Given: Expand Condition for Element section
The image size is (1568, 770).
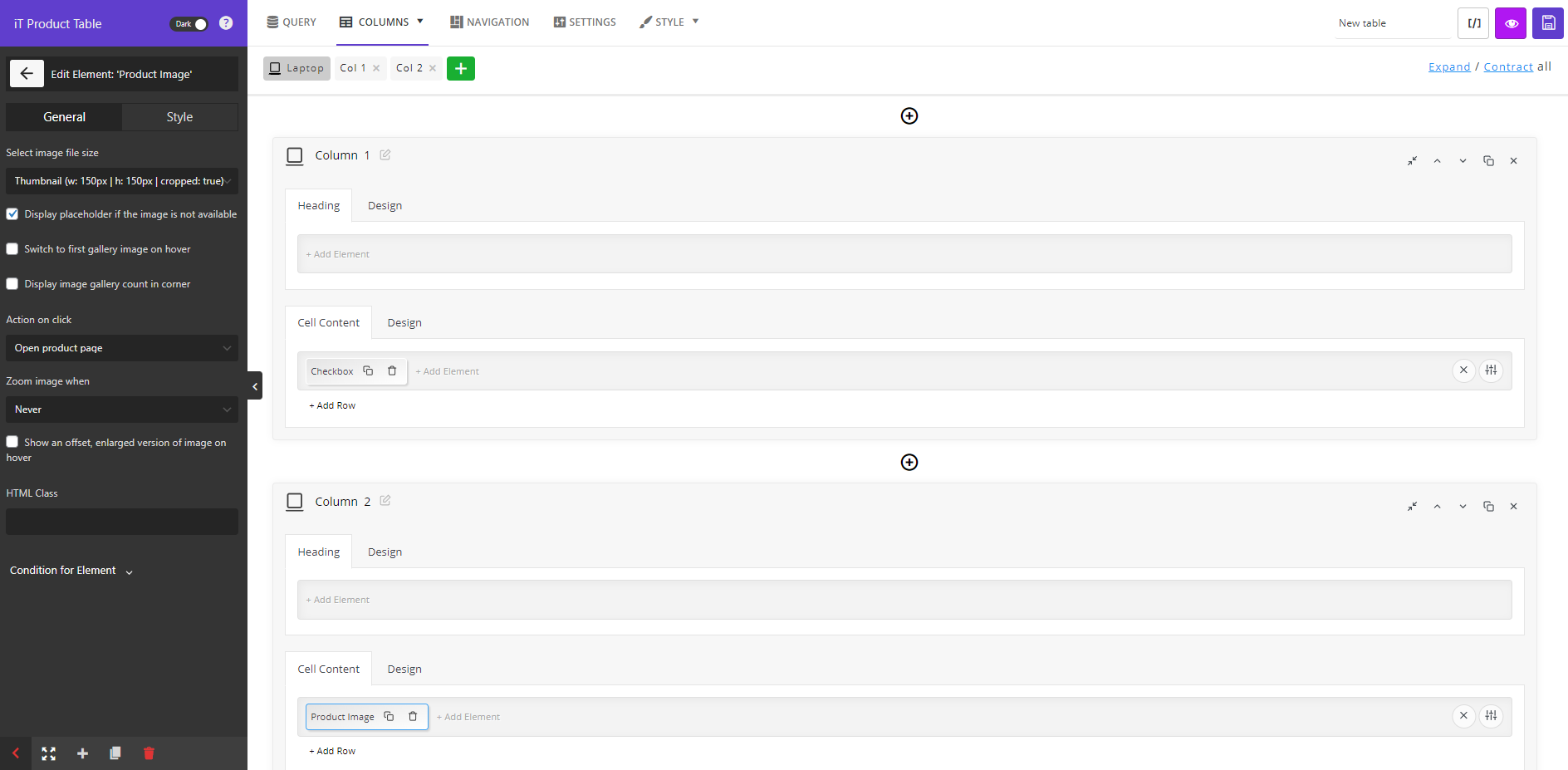Looking at the screenshot, I should coord(71,571).
